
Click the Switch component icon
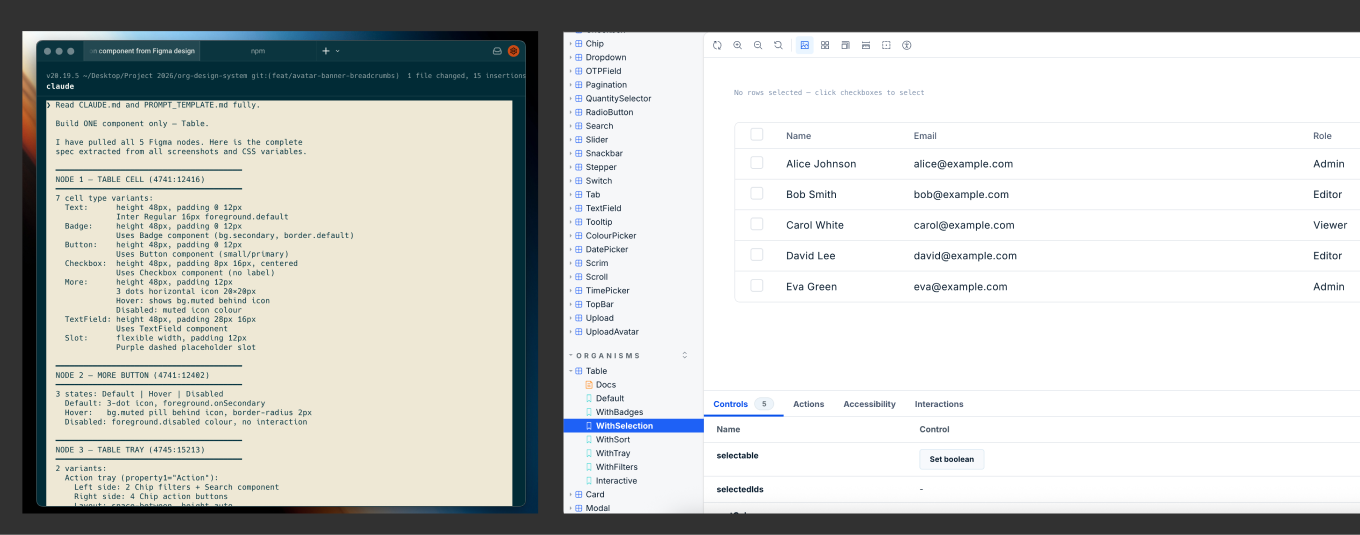pyautogui.click(x=579, y=181)
